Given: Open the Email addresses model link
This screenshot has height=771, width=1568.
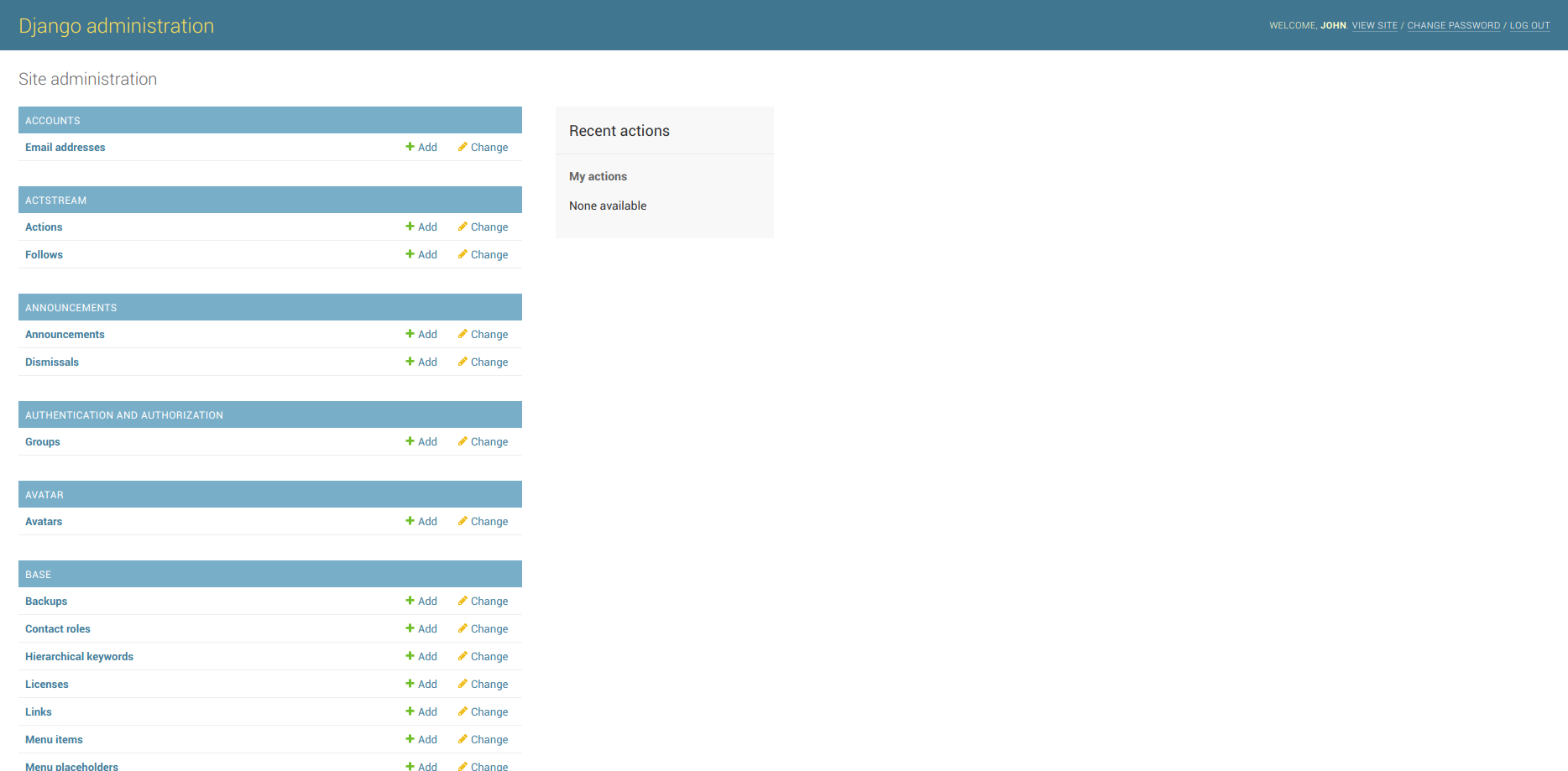Looking at the screenshot, I should coord(65,148).
